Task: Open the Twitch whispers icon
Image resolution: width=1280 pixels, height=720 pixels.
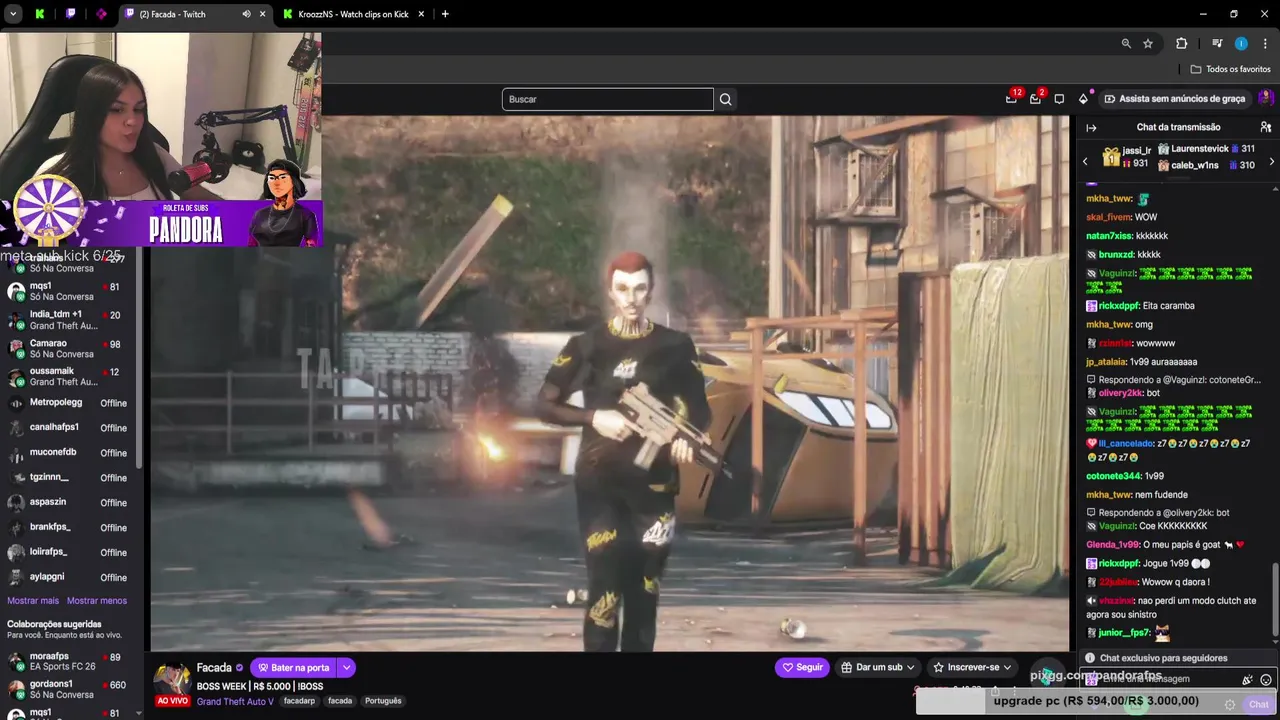Action: 1059,99
